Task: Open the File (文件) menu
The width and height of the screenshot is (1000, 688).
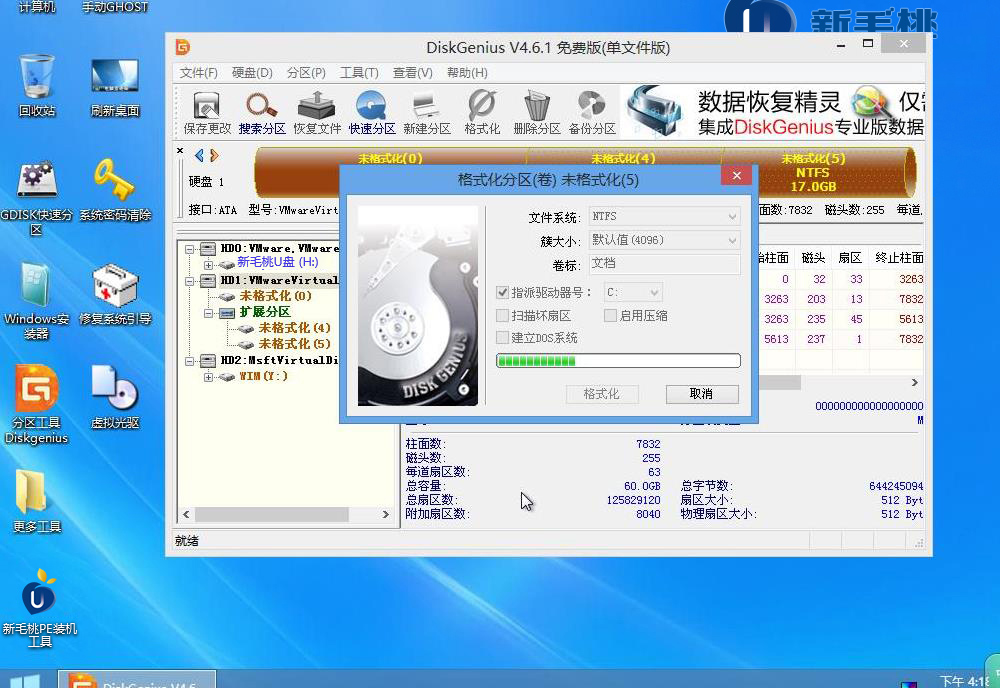Action: 198,73
